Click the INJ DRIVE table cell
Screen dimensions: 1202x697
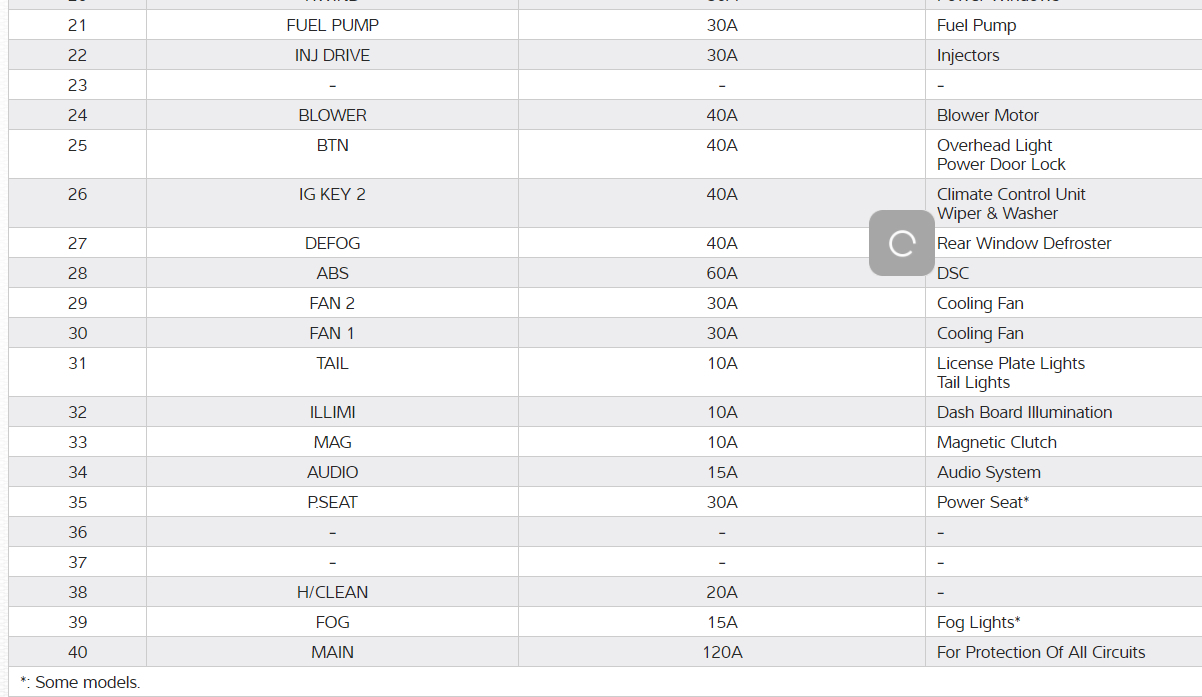point(332,55)
